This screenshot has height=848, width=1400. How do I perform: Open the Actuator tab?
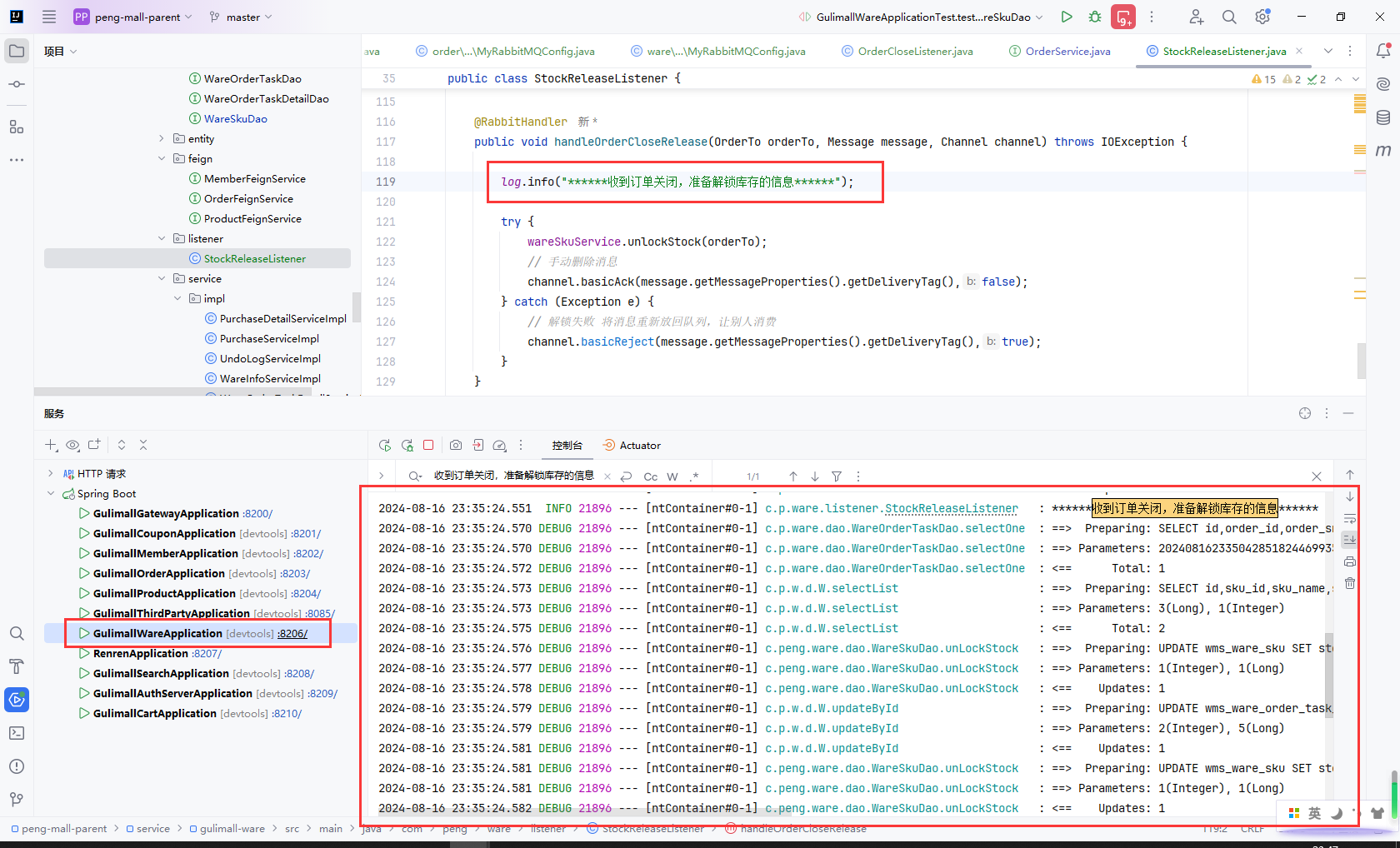click(632, 446)
